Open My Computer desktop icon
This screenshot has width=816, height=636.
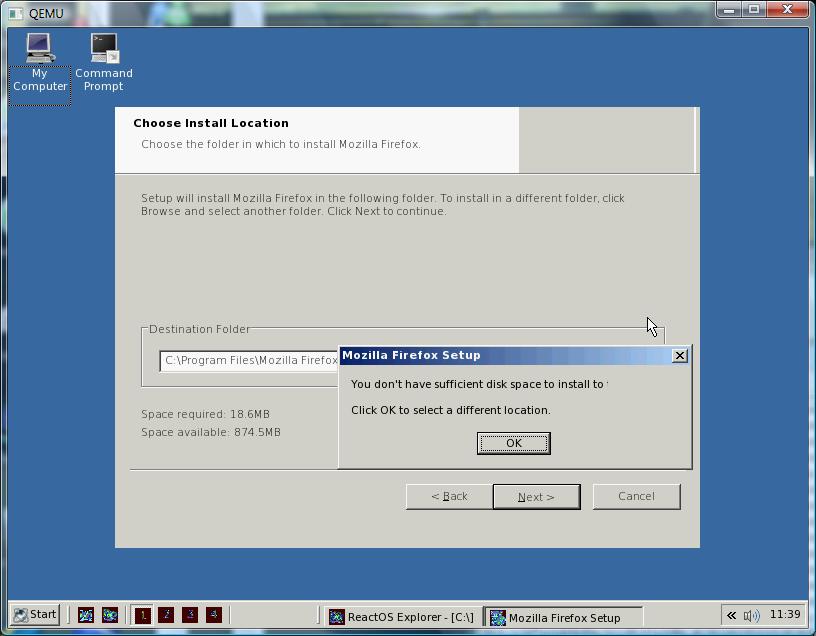point(39,62)
